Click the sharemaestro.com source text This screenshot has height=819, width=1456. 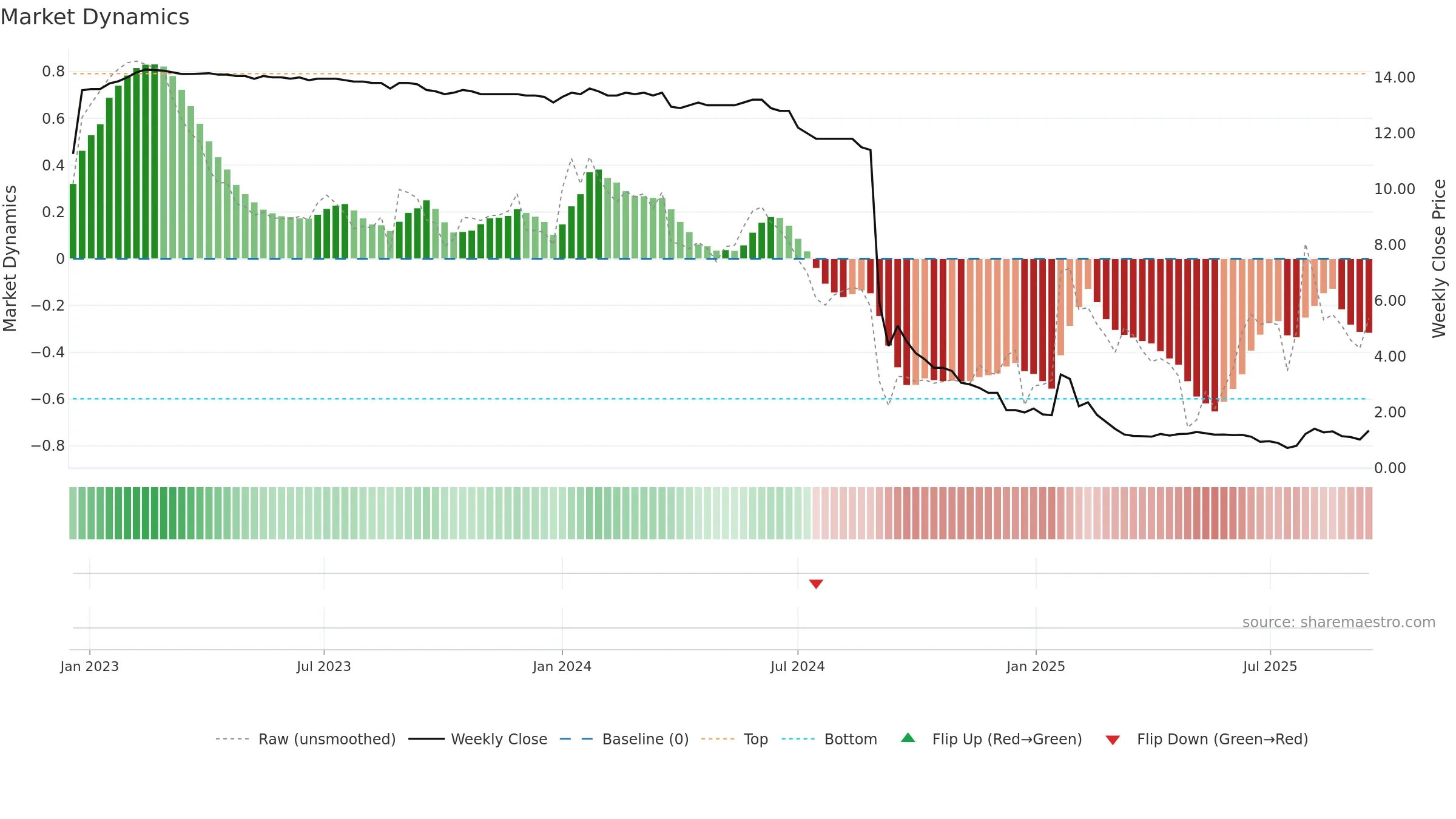tap(1339, 622)
